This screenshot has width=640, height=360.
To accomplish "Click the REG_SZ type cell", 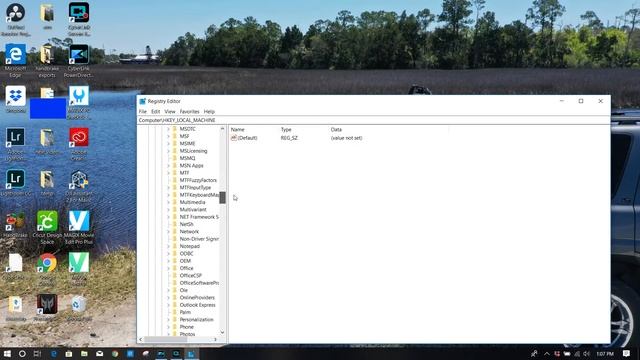I will tap(289, 138).
